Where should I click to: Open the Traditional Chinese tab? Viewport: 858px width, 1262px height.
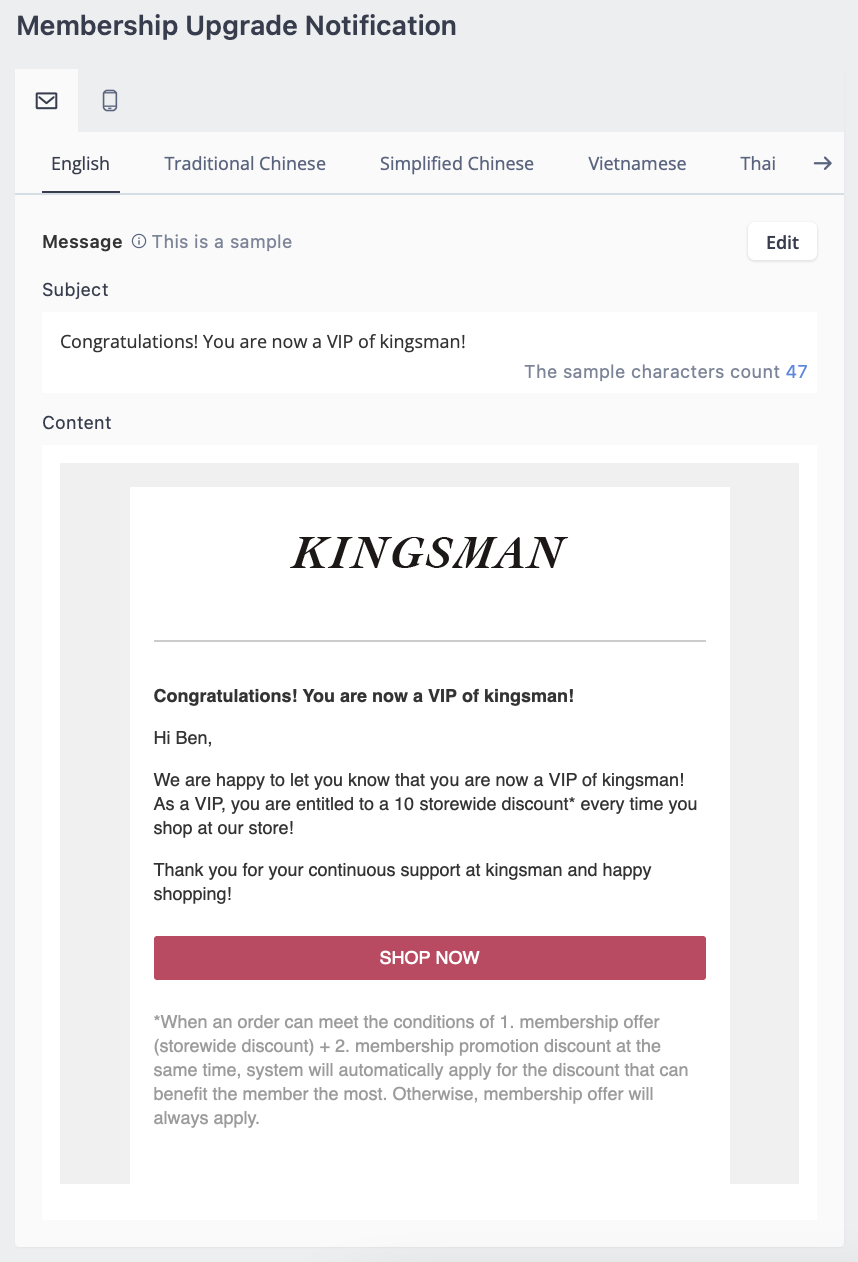point(245,163)
